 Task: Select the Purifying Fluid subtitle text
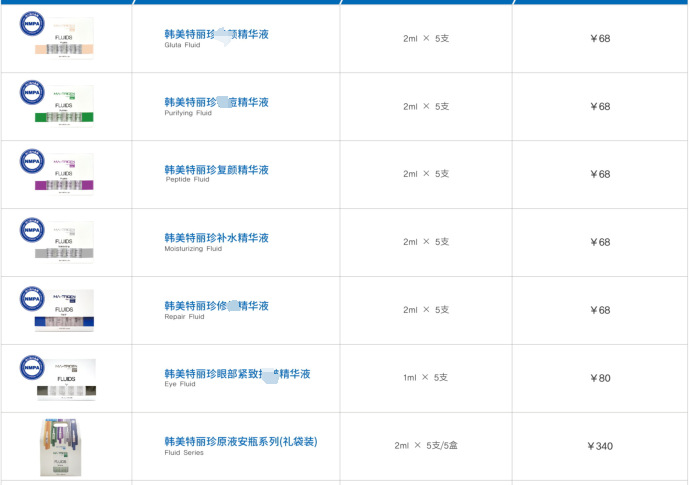coord(188,113)
